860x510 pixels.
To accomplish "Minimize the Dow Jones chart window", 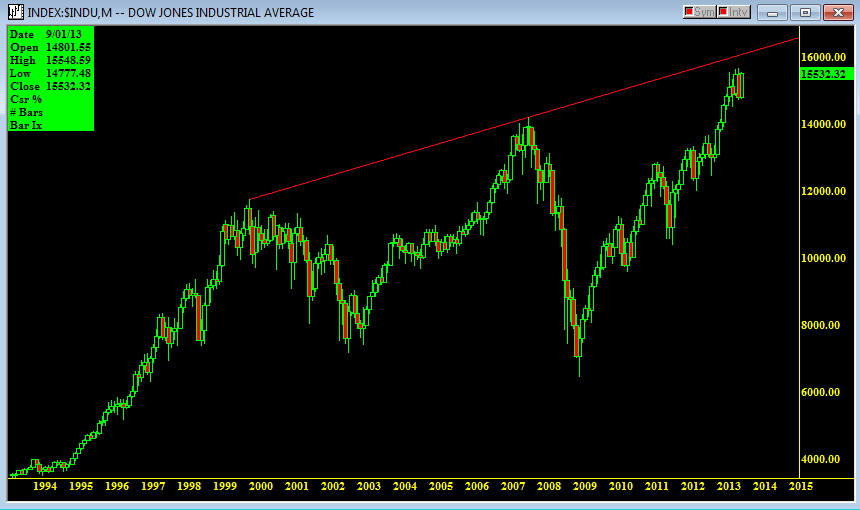I will [772, 12].
